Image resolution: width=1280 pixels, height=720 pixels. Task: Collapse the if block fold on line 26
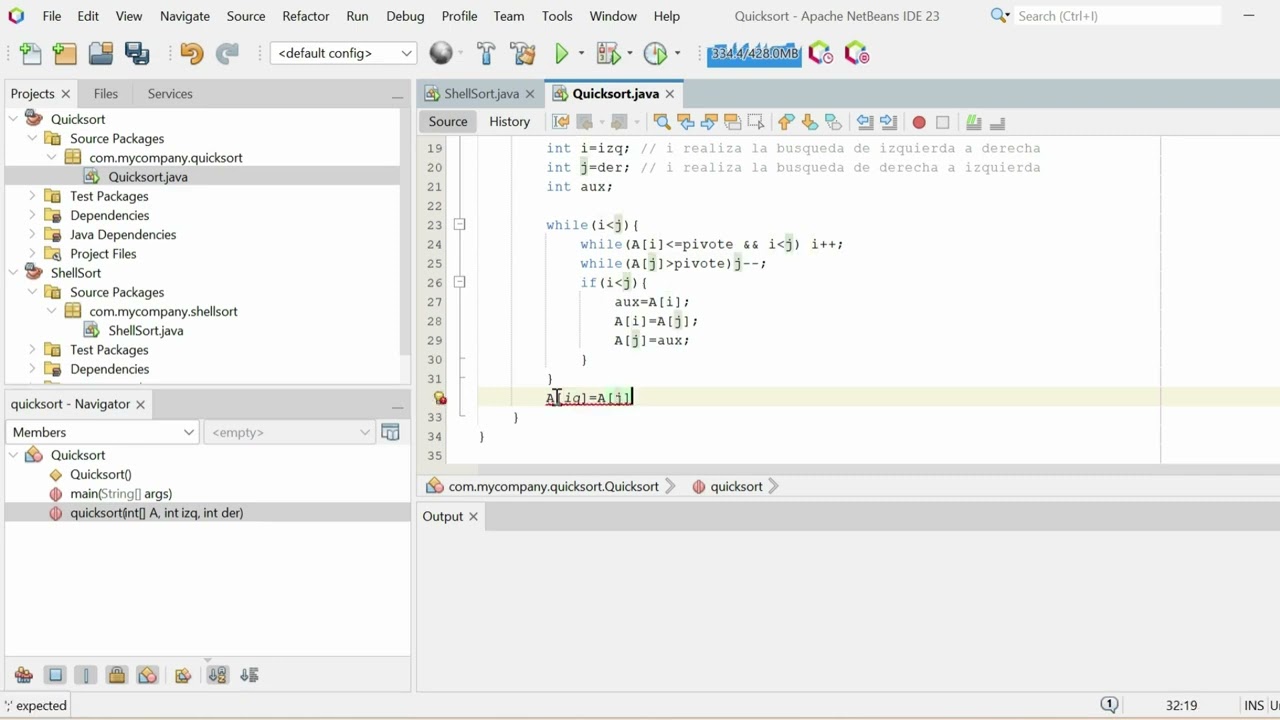459,282
